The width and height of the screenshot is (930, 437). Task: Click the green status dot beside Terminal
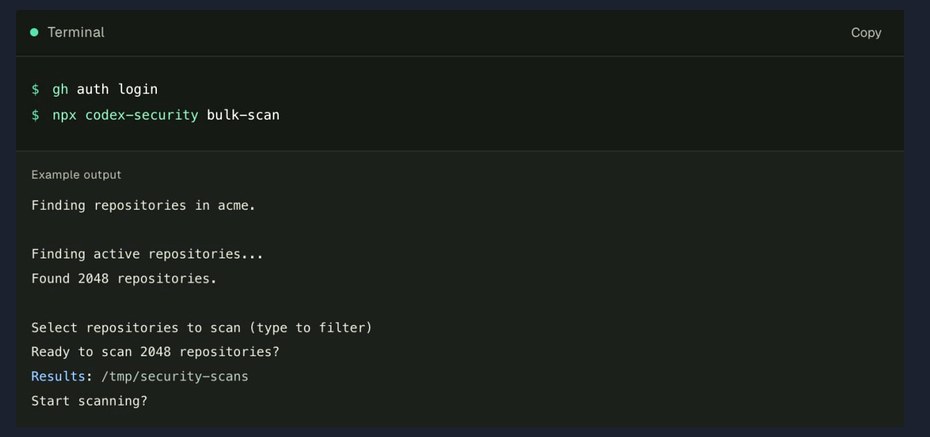tap(34, 33)
